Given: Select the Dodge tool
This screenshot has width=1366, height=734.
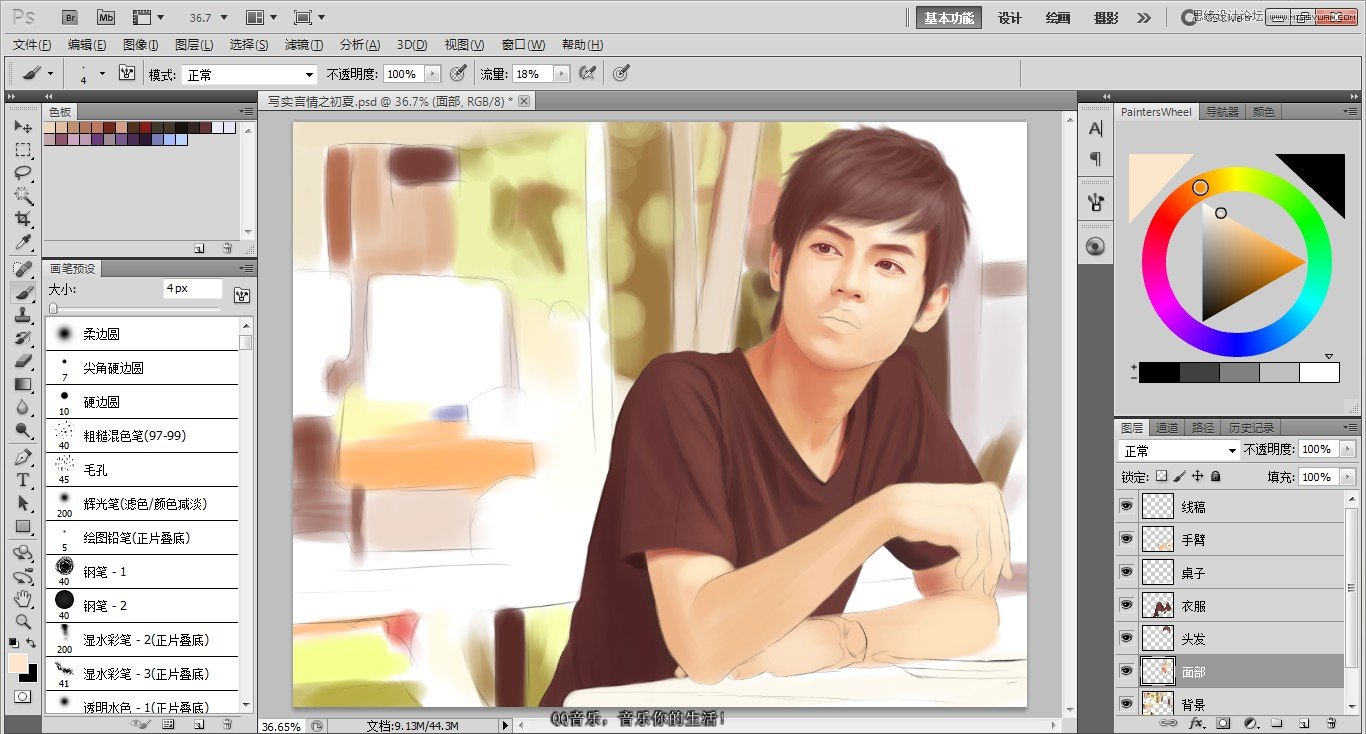Looking at the screenshot, I should point(23,430).
